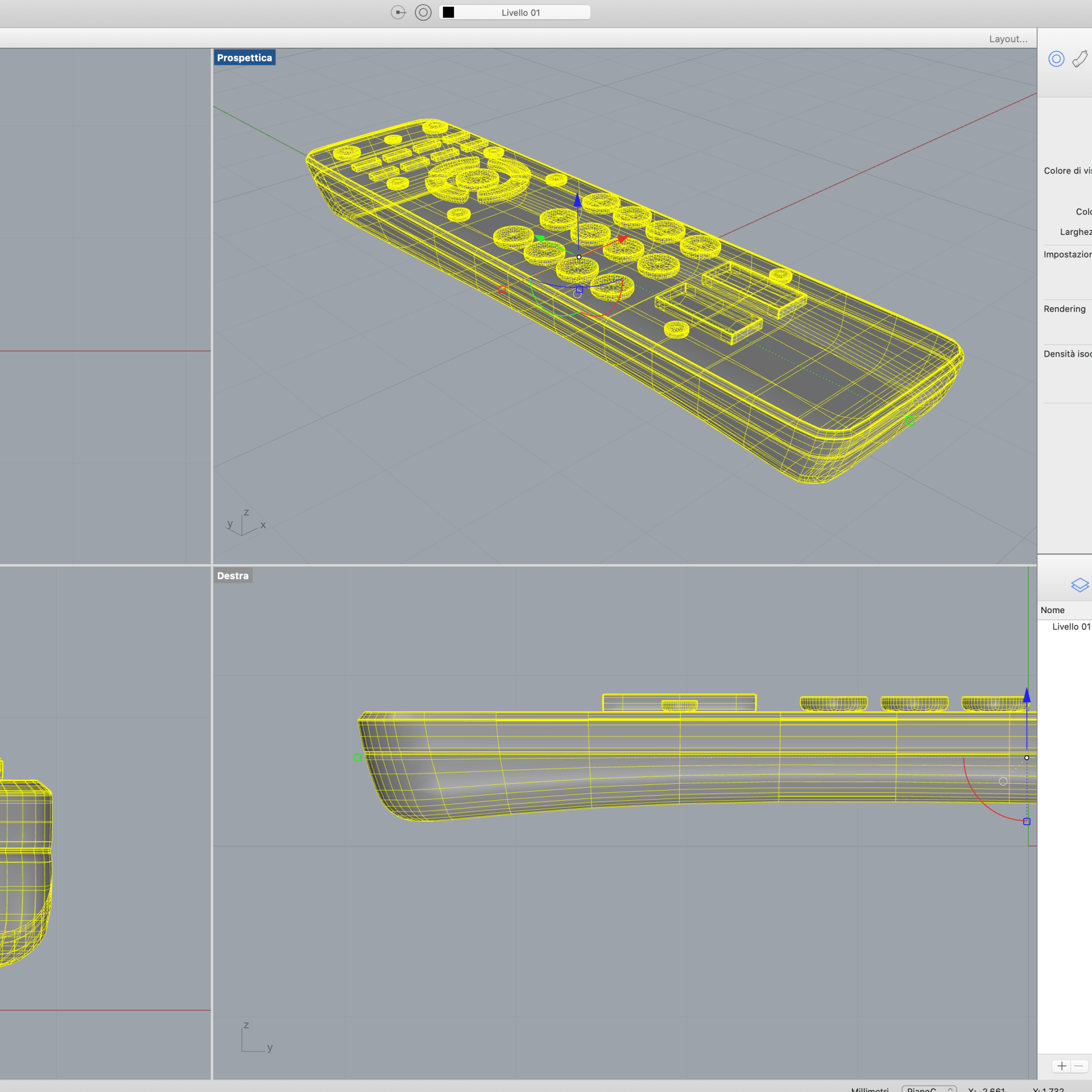Click the Nome column header
The height and width of the screenshot is (1092, 1092).
1052,610
